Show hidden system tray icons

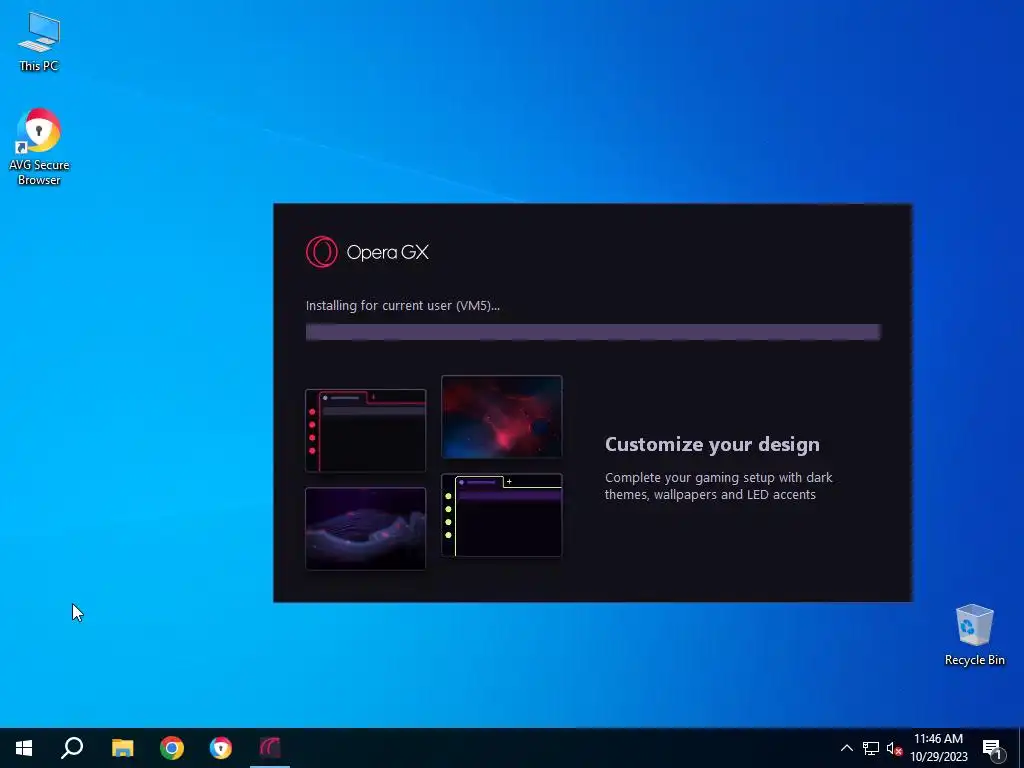click(x=846, y=748)
